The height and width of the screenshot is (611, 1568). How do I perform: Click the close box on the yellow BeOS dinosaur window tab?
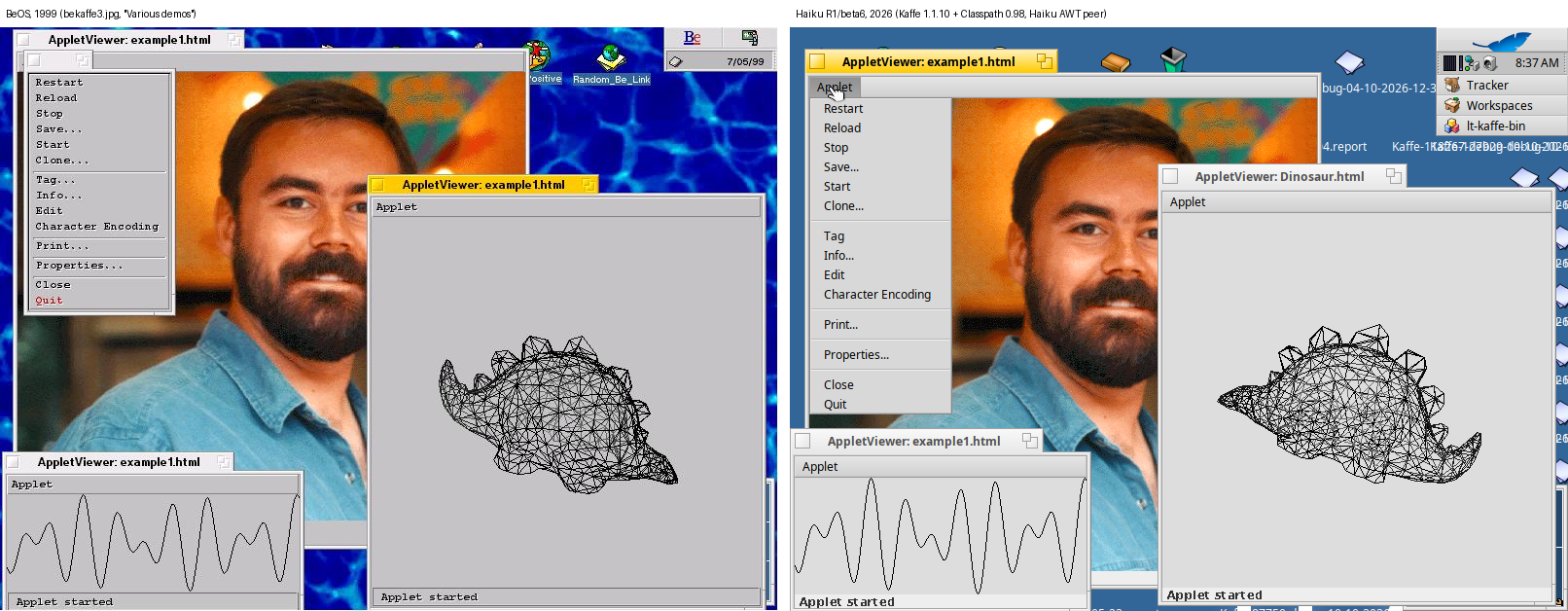(x=377, y=185)
